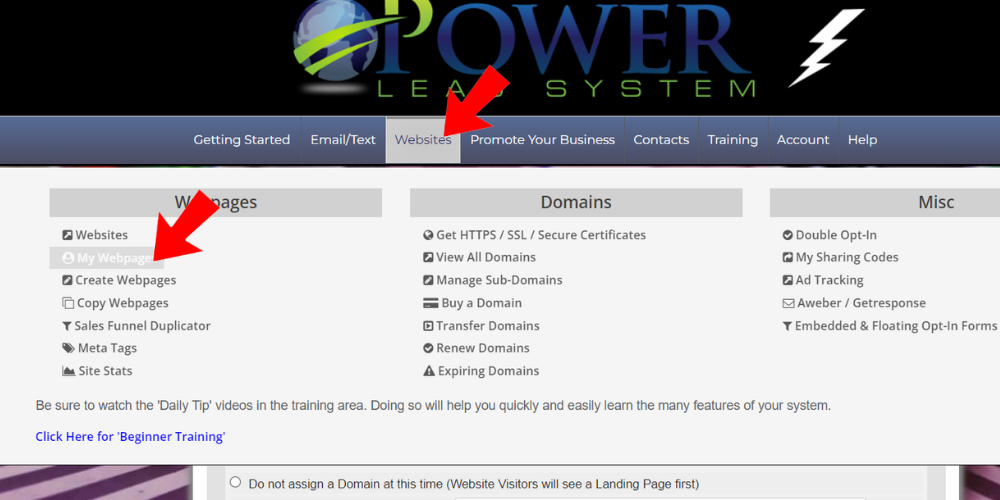Click check icon beside Renew Domains
The image size is (1000, 500).
coord(429,348)
